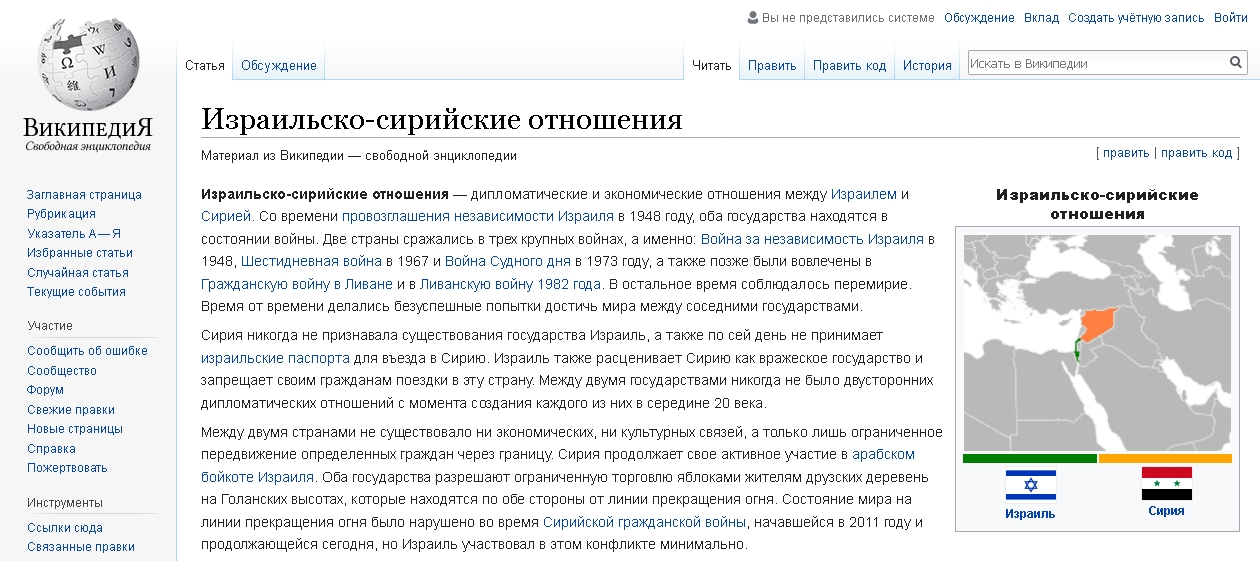The height and width of the screenshot is (561, 1260).
Task: Switch to the Обсуждение page tab
Action: pyautogui.click(x=279, y=66)
